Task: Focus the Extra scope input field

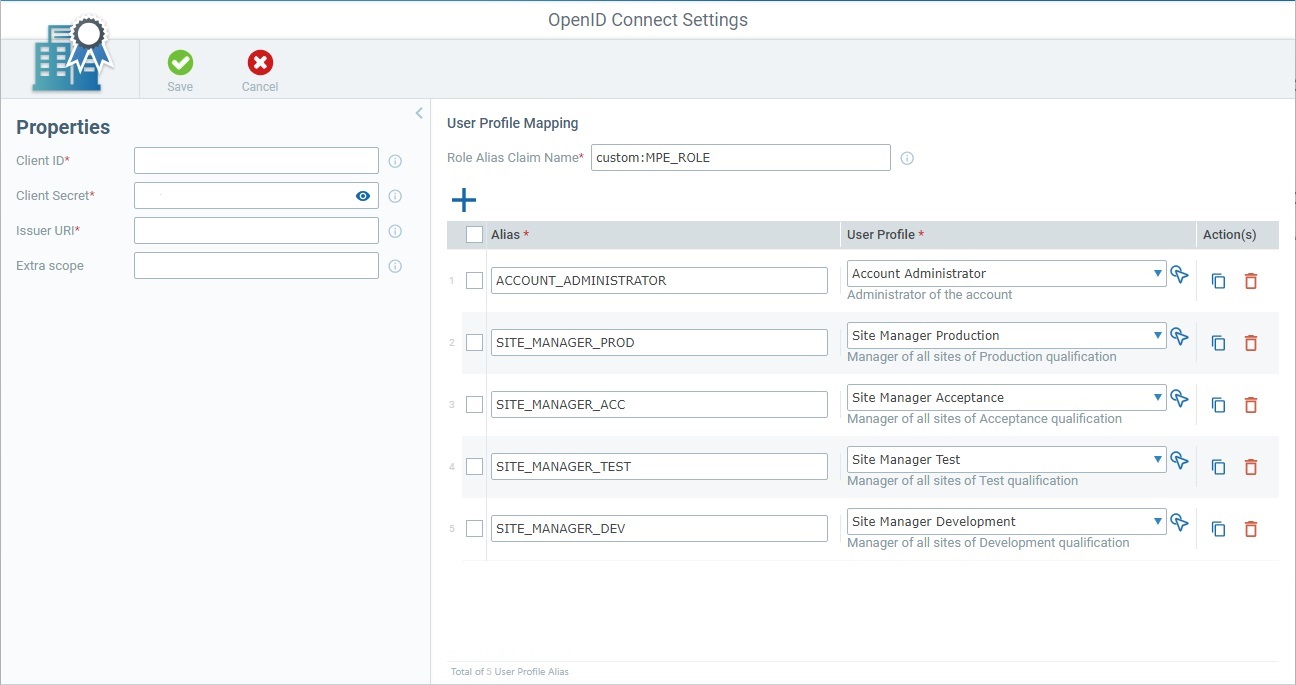Action: tap(256, 266)
